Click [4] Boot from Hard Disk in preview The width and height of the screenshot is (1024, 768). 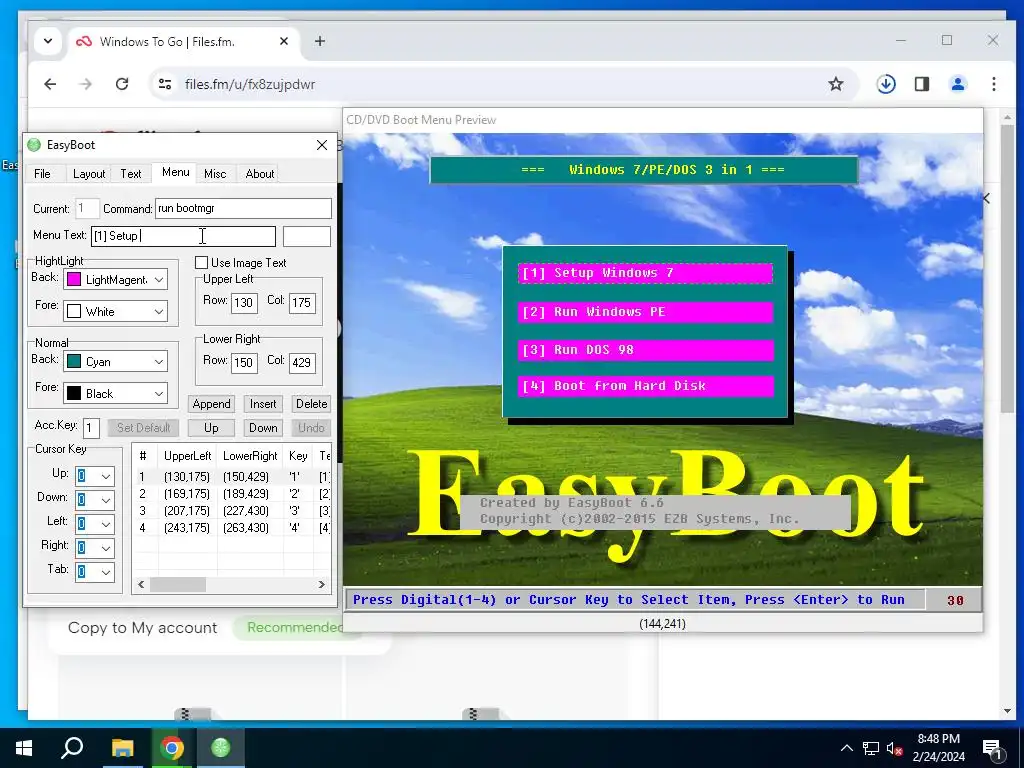[x=646, y=386]
